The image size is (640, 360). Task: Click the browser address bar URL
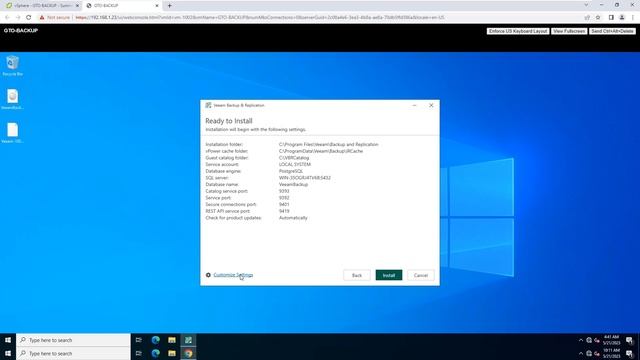pos(260,18)
